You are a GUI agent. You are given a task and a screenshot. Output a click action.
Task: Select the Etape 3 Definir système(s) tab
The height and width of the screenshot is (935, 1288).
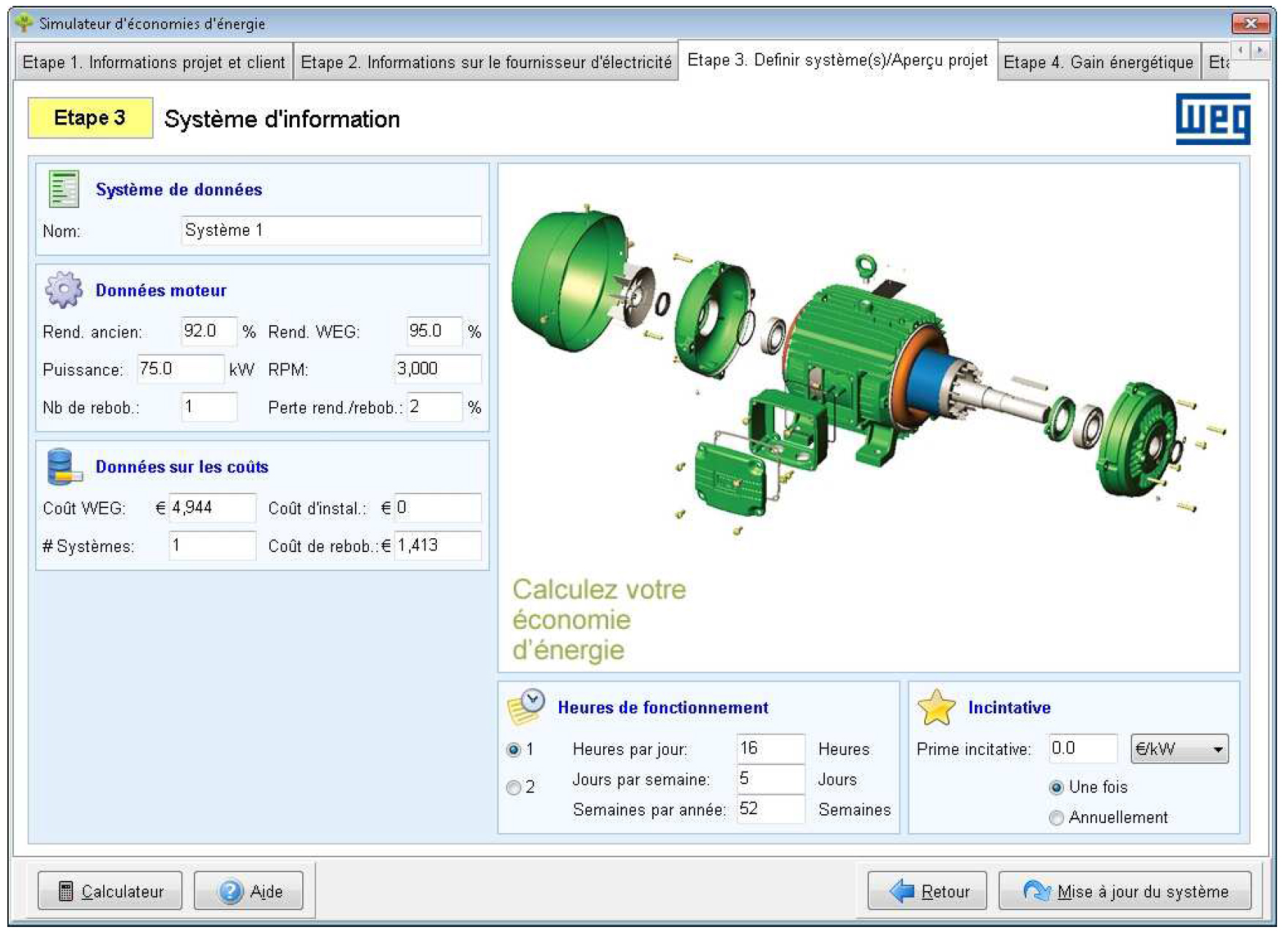click(838, 60)
